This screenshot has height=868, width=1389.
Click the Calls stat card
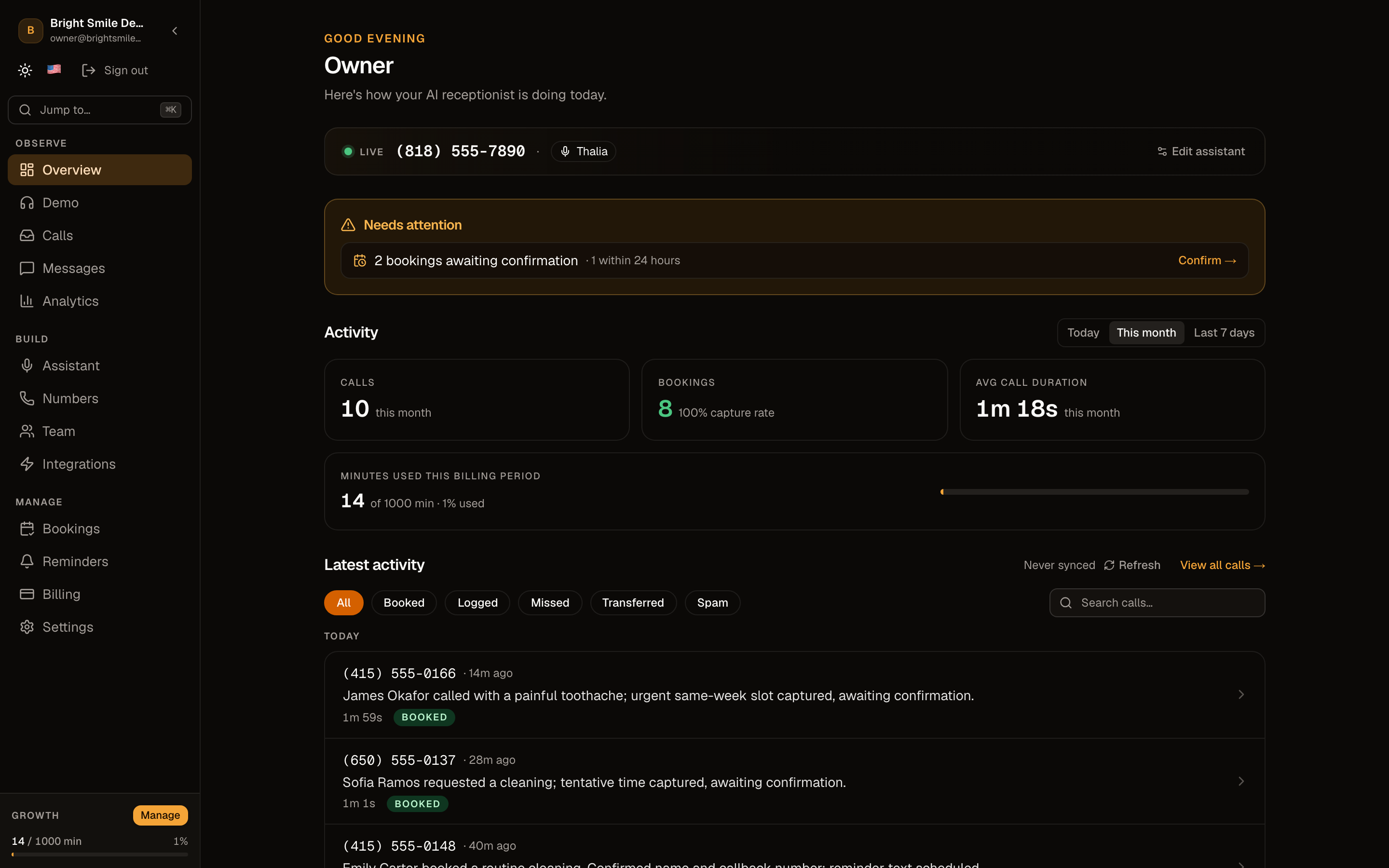coord(477,400)
